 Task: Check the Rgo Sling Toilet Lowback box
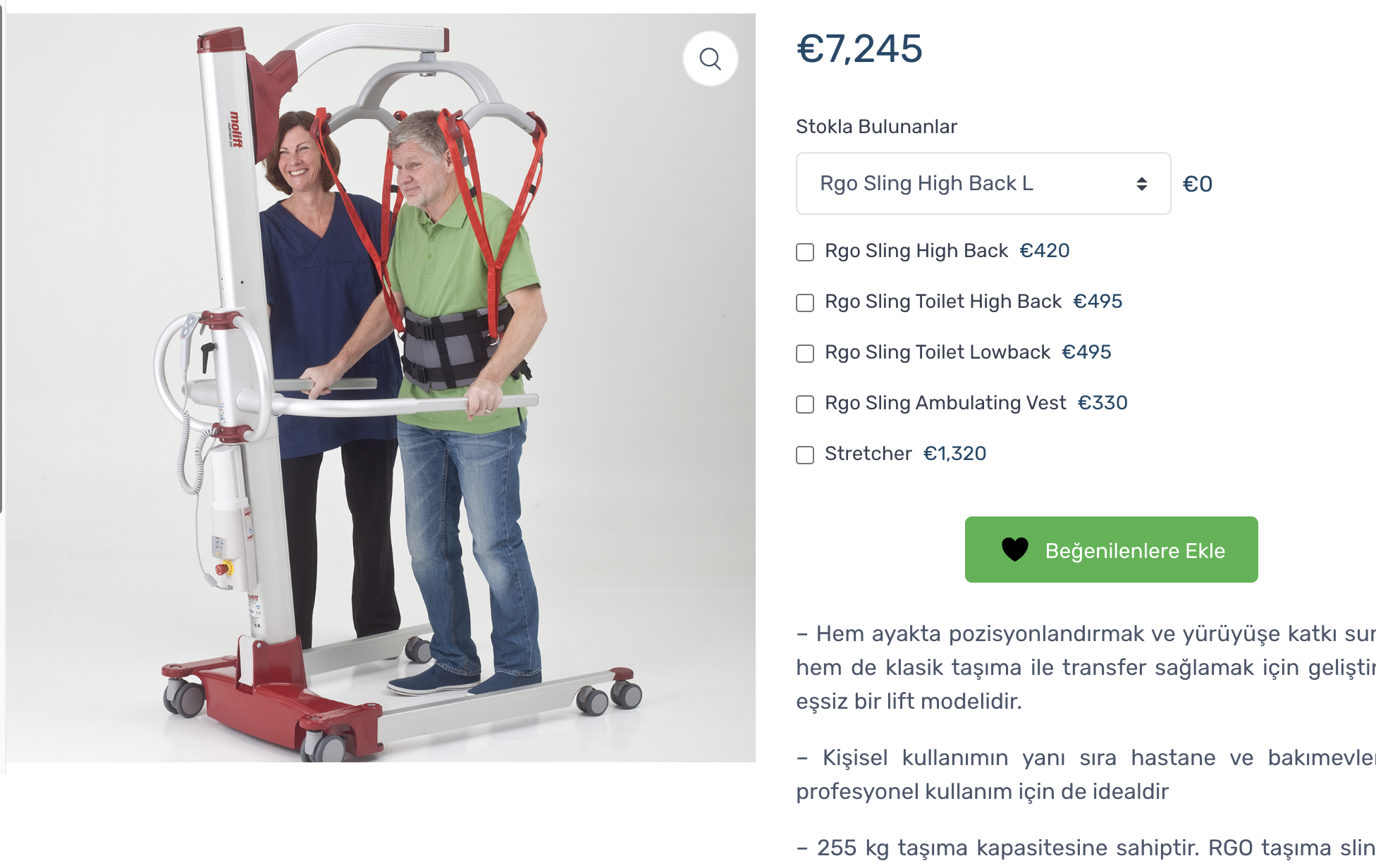805,353
